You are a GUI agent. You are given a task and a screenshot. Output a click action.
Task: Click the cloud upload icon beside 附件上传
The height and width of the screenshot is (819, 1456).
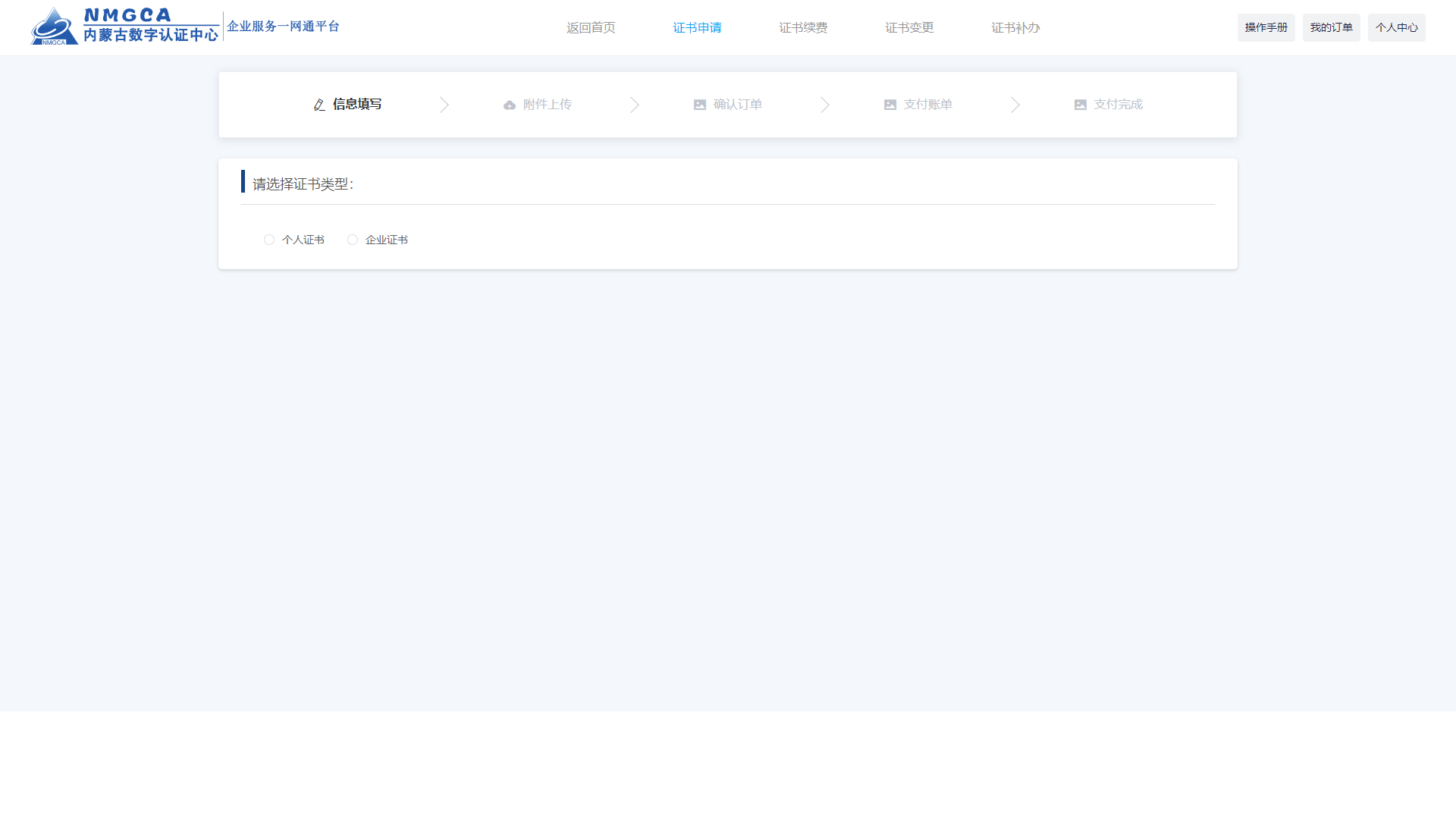(x=510, y=105)
